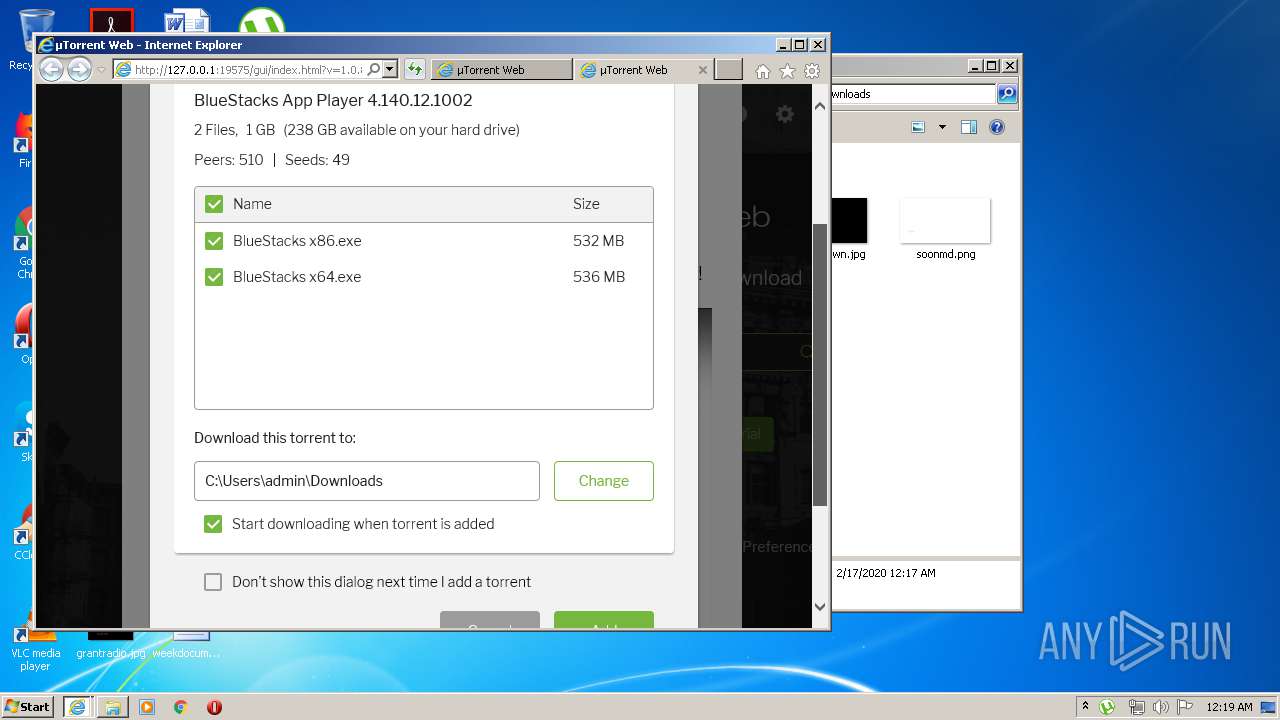Go back in Internet Explorer
The height and width of the screenshot is (720, 1280).
pos(51,69)
